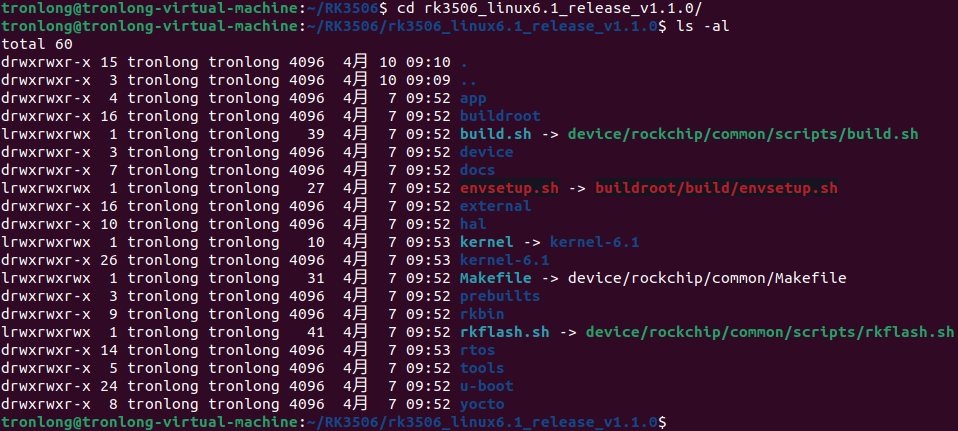
Task: Click the 'cd rk3506_linux6.1_release_v1.1.0/' command
Action: 550,9
